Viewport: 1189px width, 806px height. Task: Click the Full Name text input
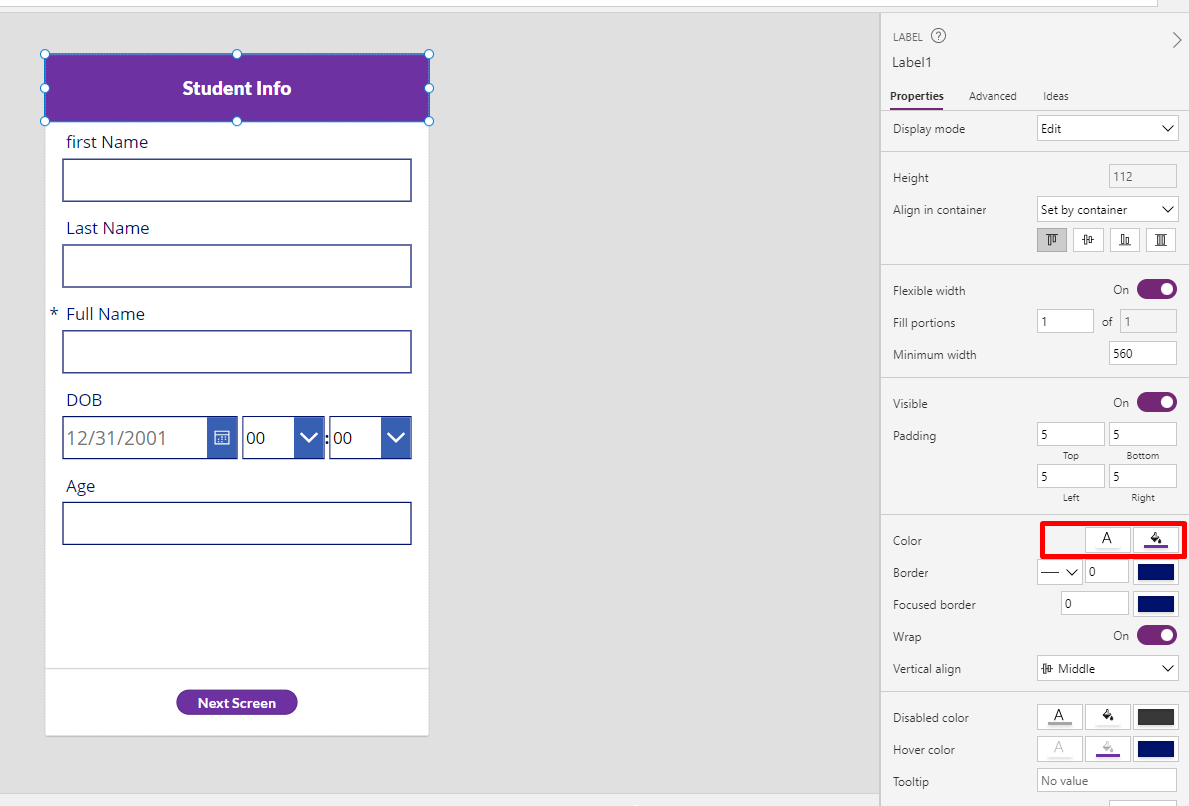237,352
